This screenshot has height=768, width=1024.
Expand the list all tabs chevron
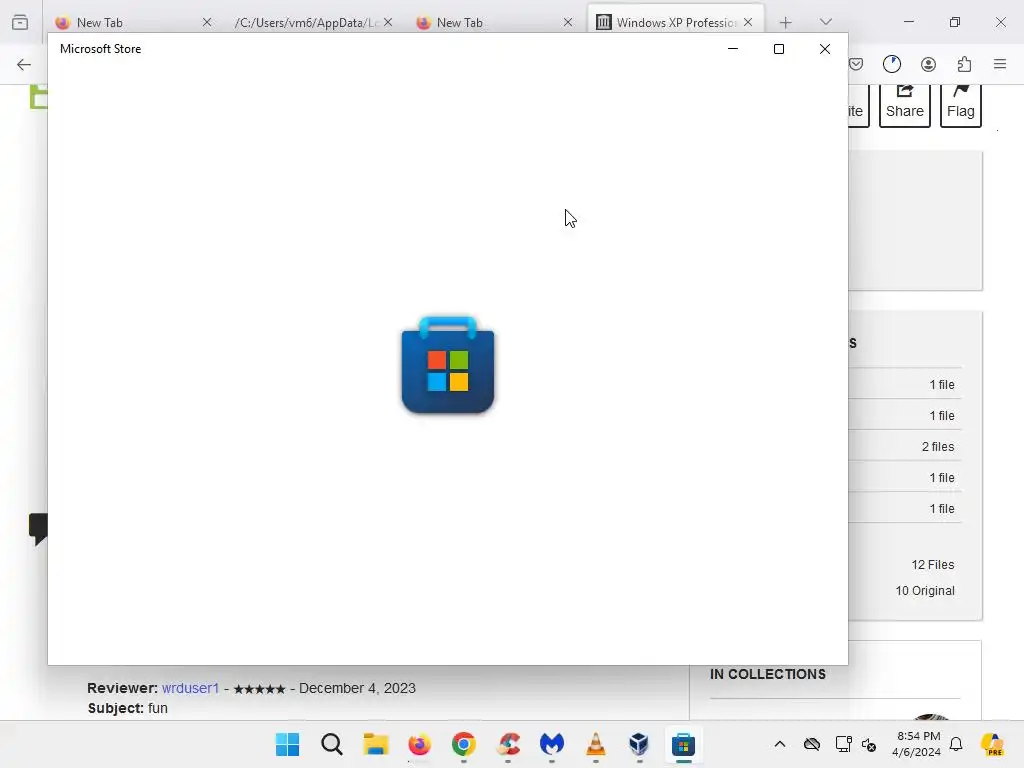[x=825, y=22]
